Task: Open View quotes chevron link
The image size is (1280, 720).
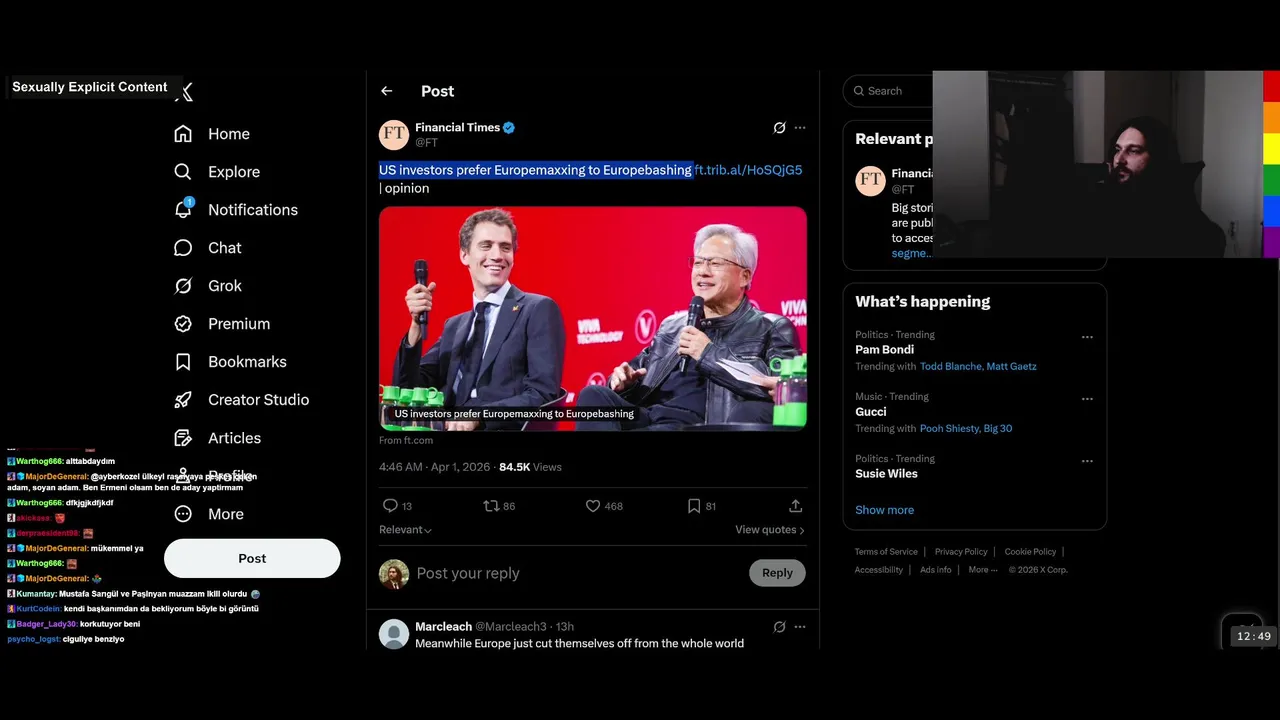Action: pyautogui.click(x=770, y=530)
